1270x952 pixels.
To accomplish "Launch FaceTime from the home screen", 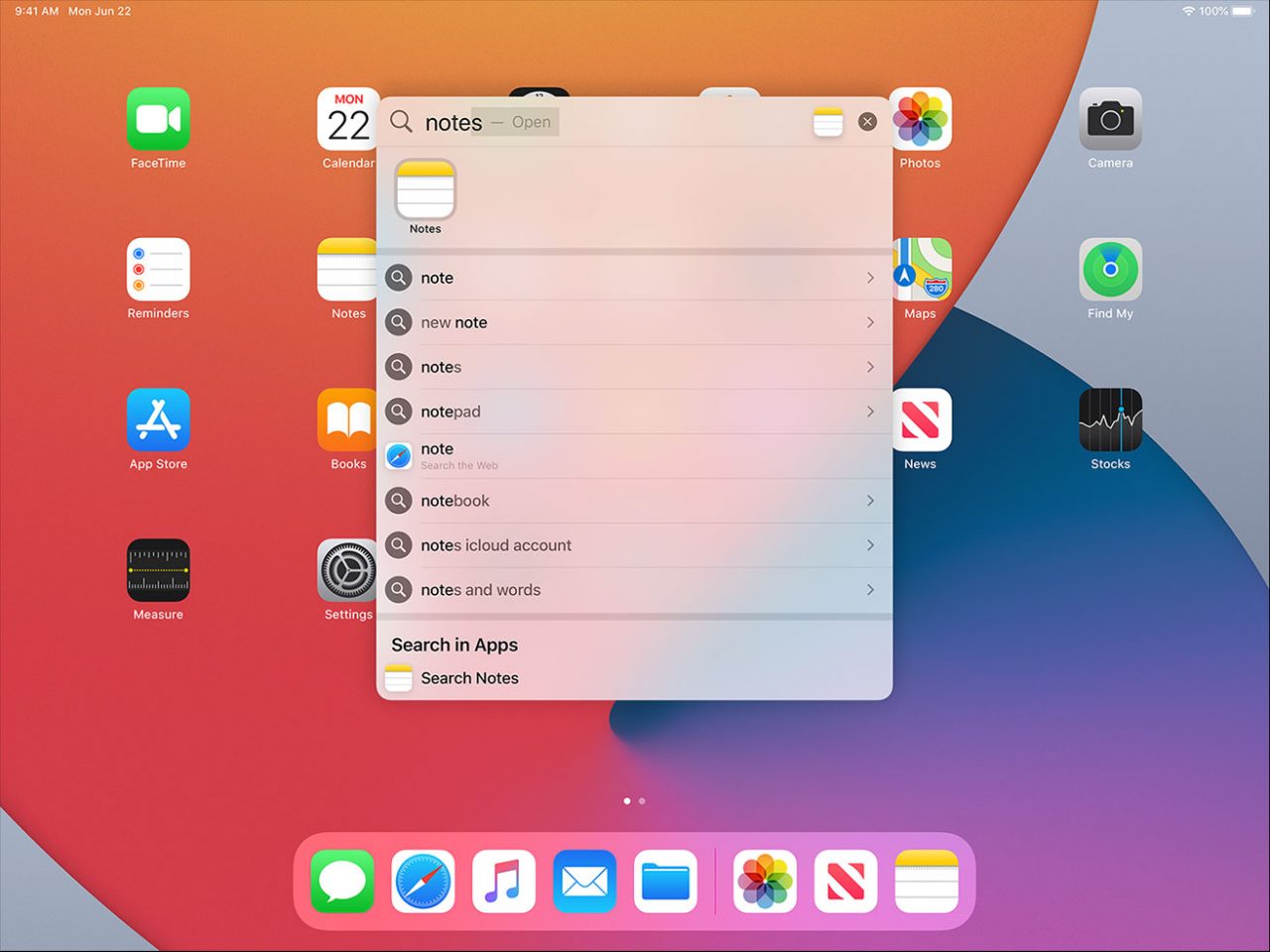I will tap(158, 119).
